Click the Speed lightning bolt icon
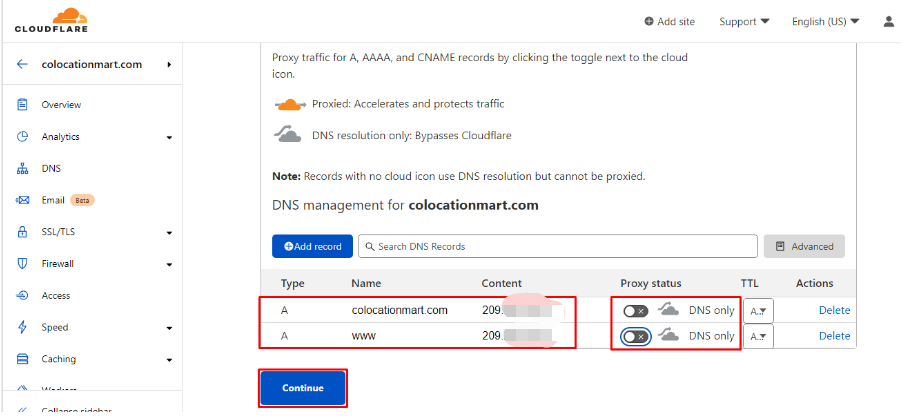The image size is (902, 416). 22,327
